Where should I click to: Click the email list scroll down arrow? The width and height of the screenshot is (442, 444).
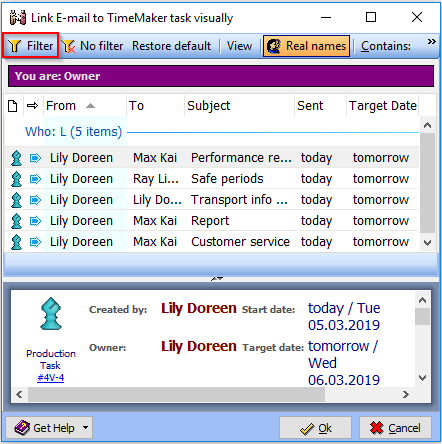coord(427,243)
